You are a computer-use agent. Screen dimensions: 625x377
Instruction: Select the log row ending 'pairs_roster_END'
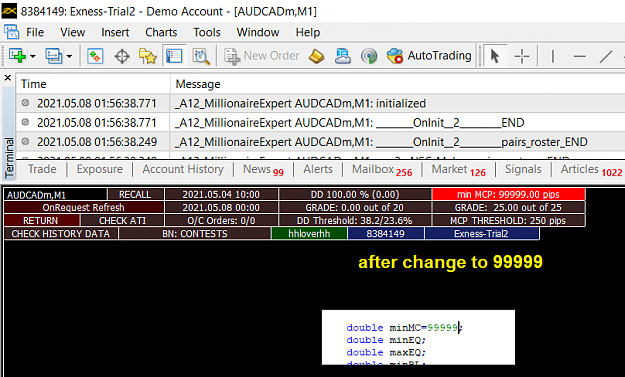[320, 142]
